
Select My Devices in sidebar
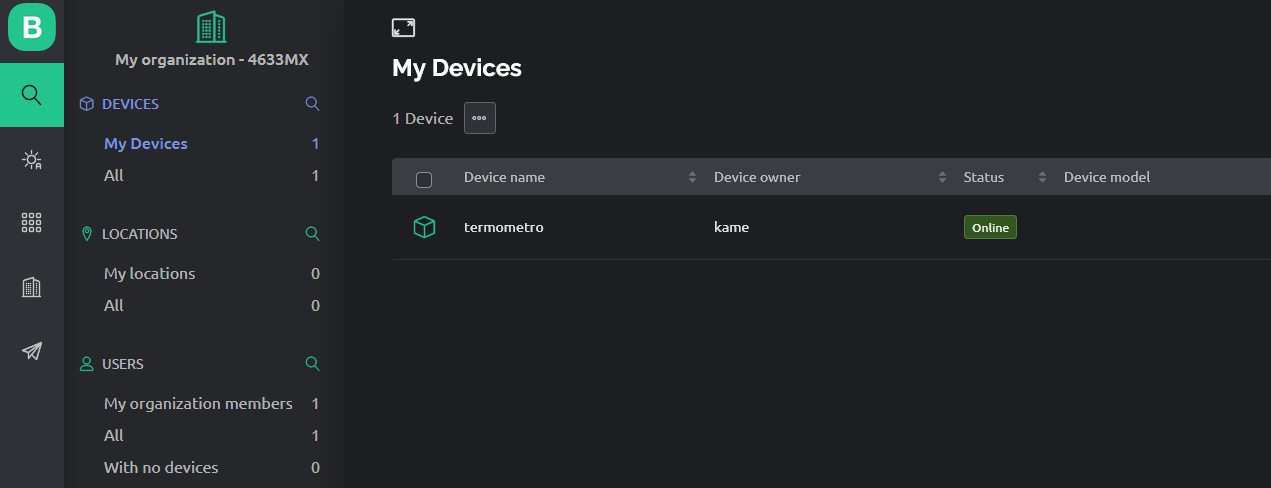146,144
